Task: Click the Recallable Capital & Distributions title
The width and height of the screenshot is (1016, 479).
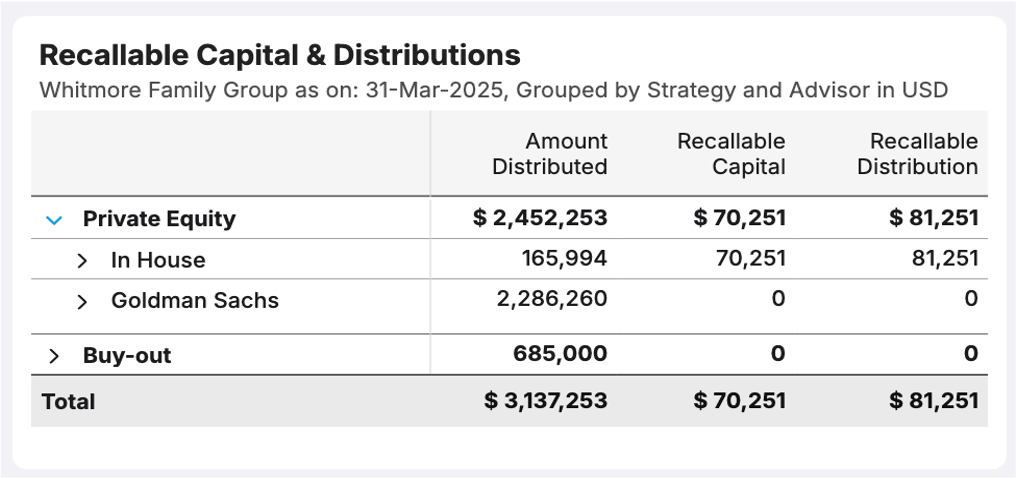Action: click(280, 55)
